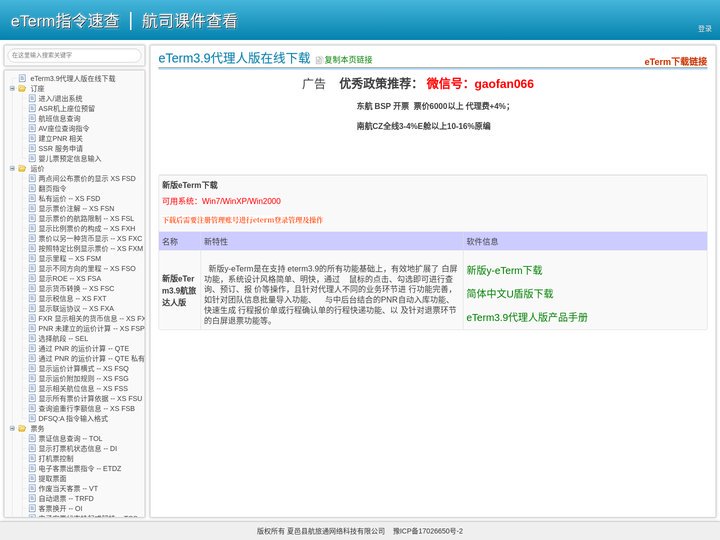
Task: Click document icon next to 建立PNR 相关
Action: 32,138
